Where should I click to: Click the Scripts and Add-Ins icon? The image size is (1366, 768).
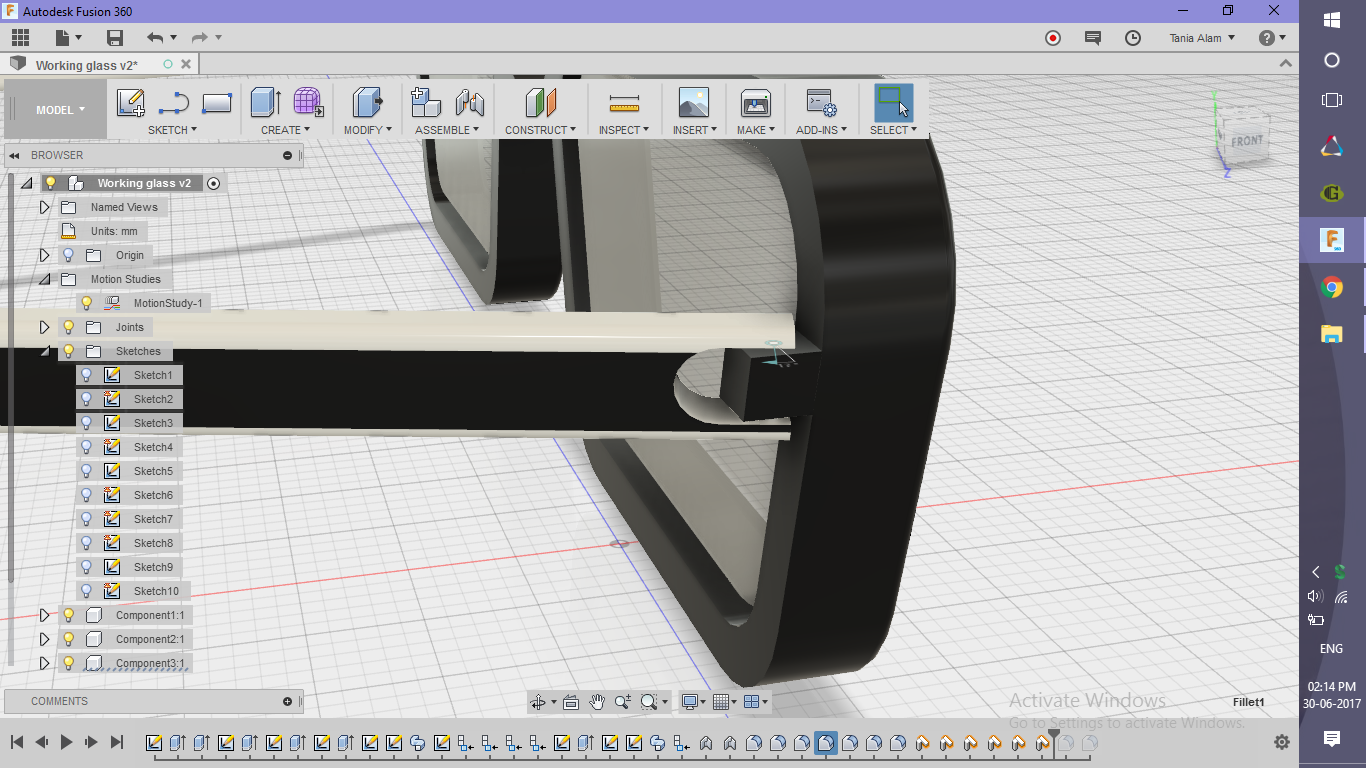pos(821,102)
